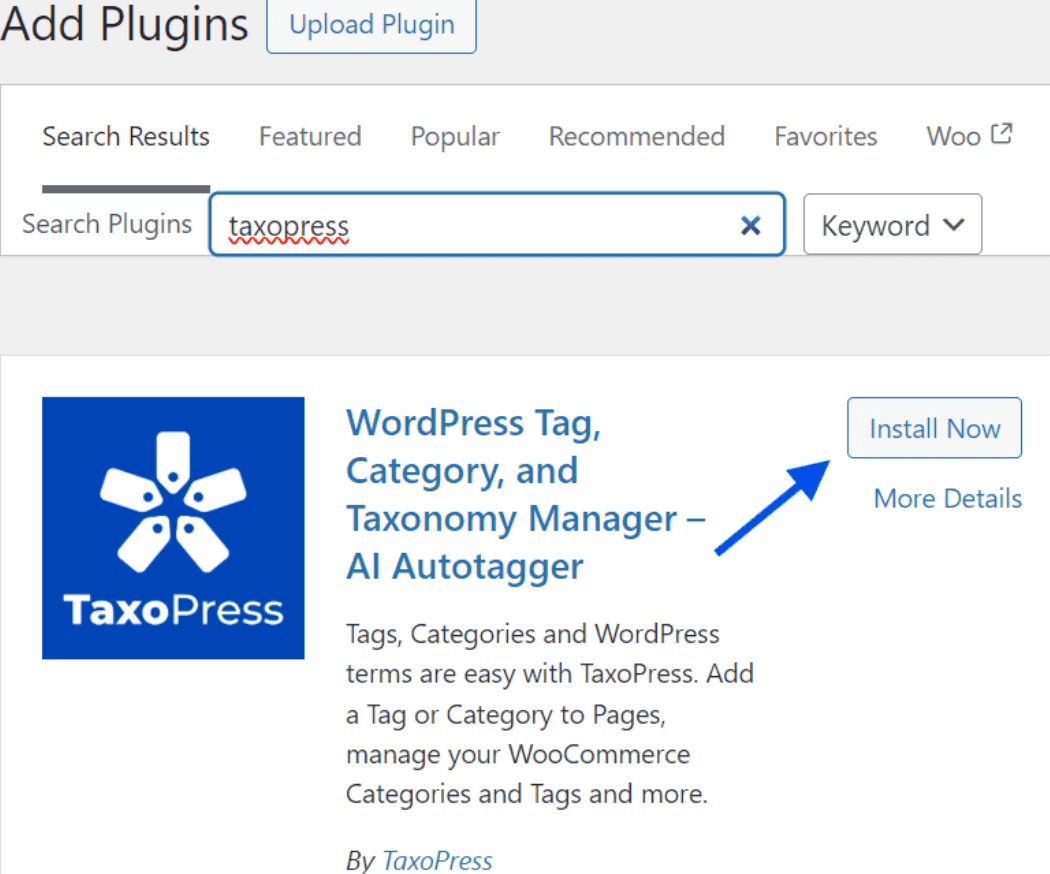
Task: Select the Search Plugins label
Action: pos(107,224)
